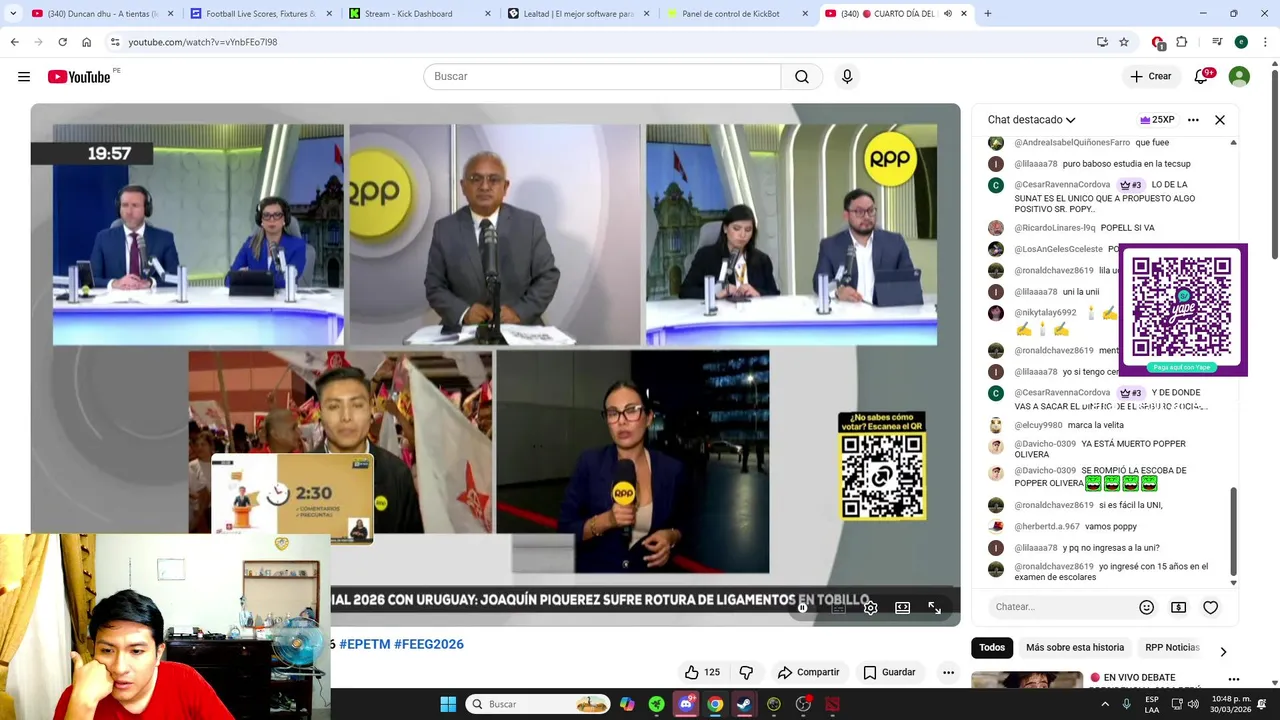Select the RPP Noticias chip
This screenshot has height=720, width=1280.
(x=1172, y=647)
